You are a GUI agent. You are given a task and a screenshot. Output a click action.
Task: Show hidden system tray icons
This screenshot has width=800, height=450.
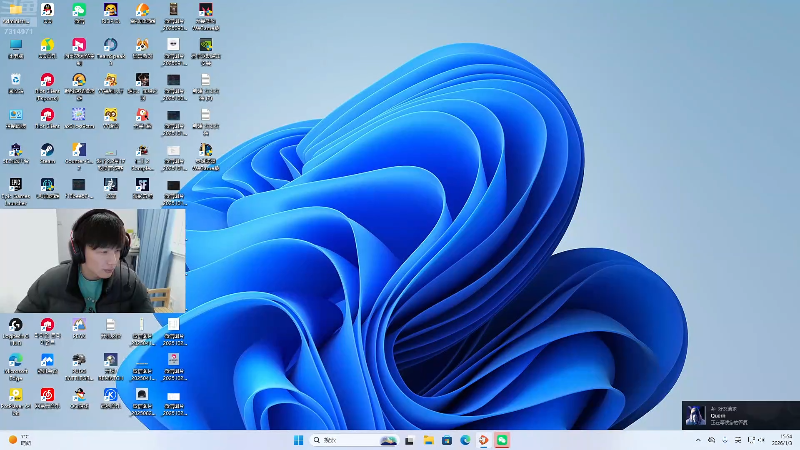(x=697, y=440)
